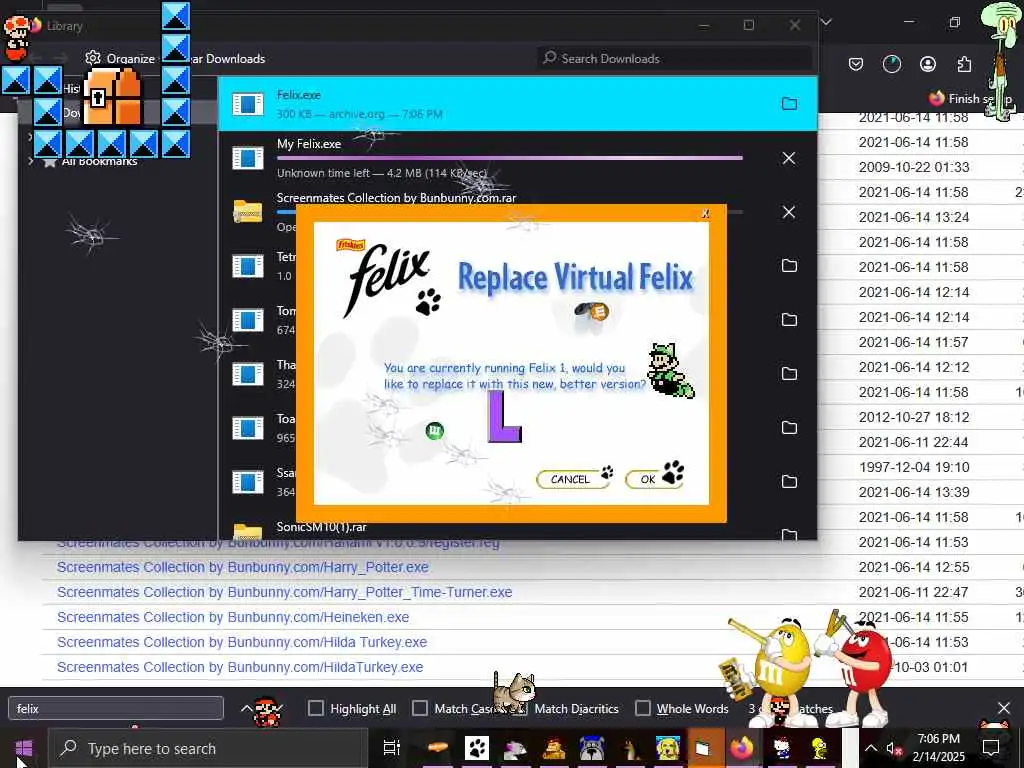Show hidden system tray icons
Image resolution: width=1024 pixels, height=768 pixels.
tap(871, 748)
